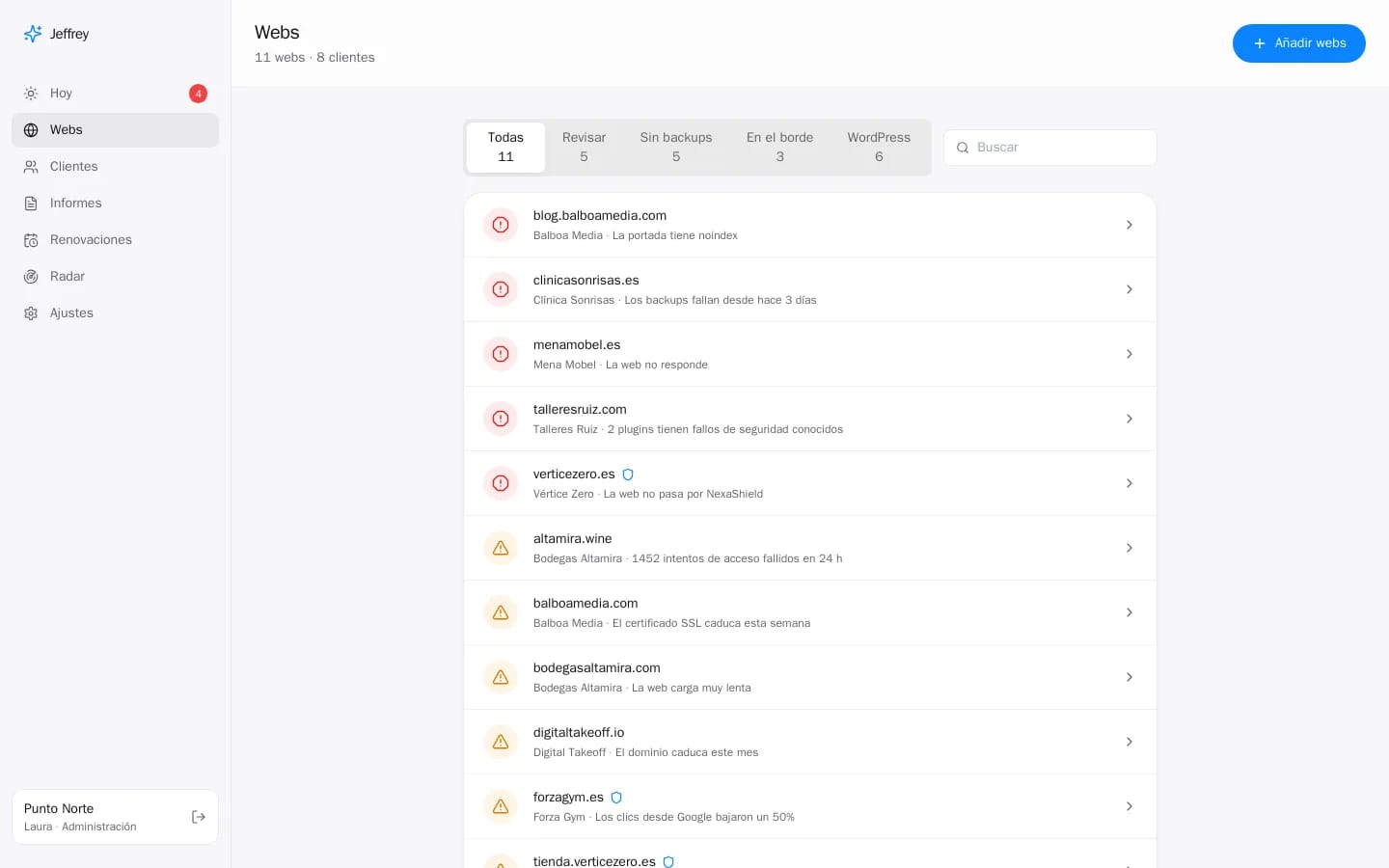Click the logout icon in Punto Norte card
The width and height of the screenshot is (1389, 868).
199,817
